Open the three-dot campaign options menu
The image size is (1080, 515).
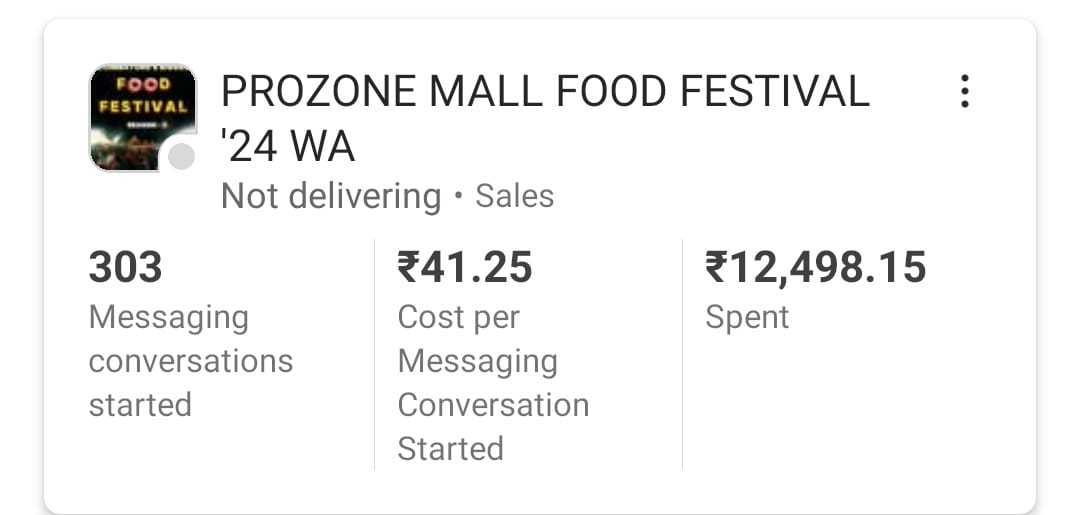click(x=964, y=91)
